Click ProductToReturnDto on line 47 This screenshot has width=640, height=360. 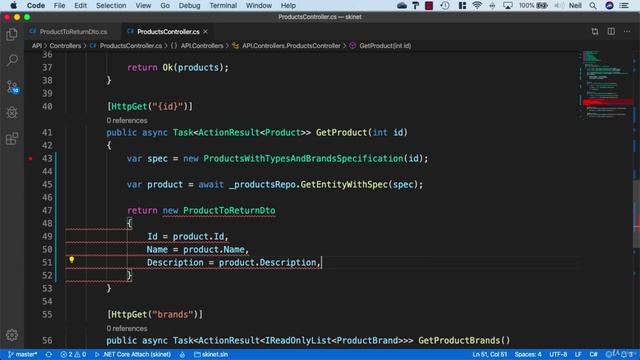[229, 210]
